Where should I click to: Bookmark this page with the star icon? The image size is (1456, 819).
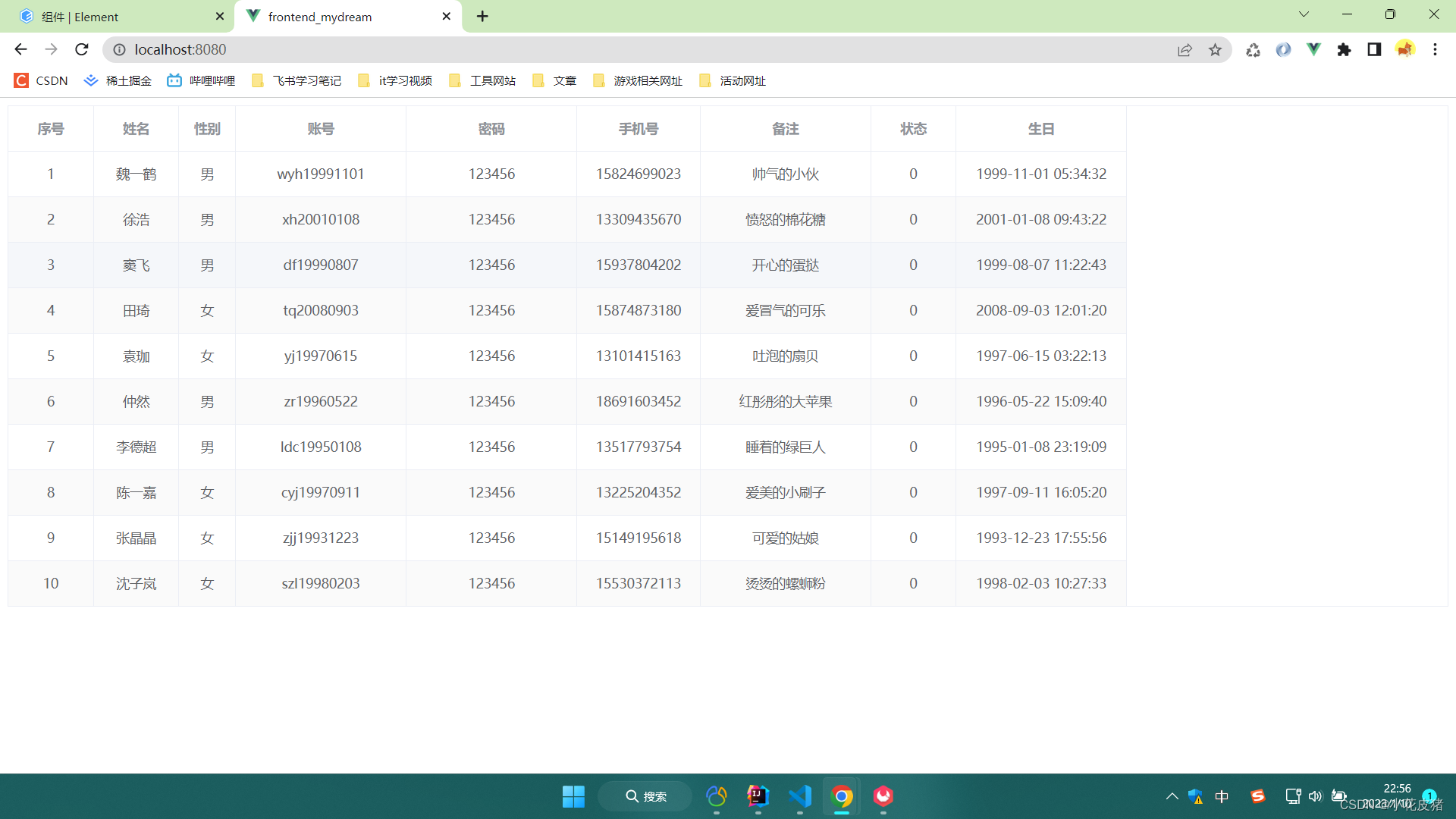pos(1215,49)
